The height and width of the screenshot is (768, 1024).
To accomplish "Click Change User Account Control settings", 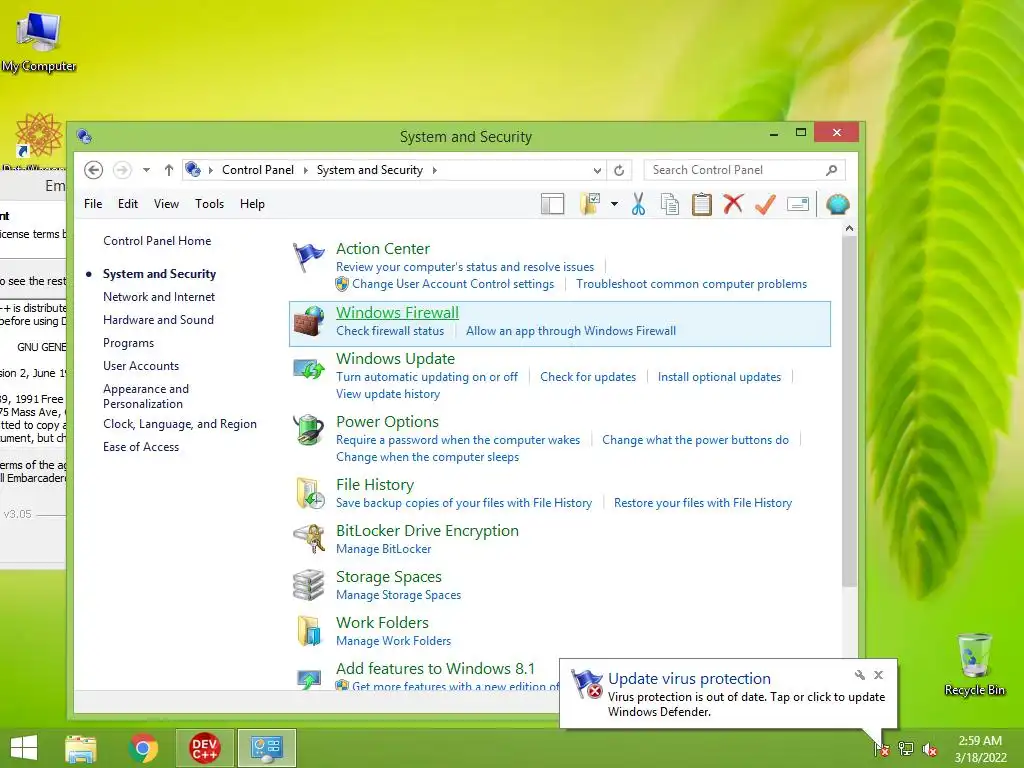I will [453, 284].
